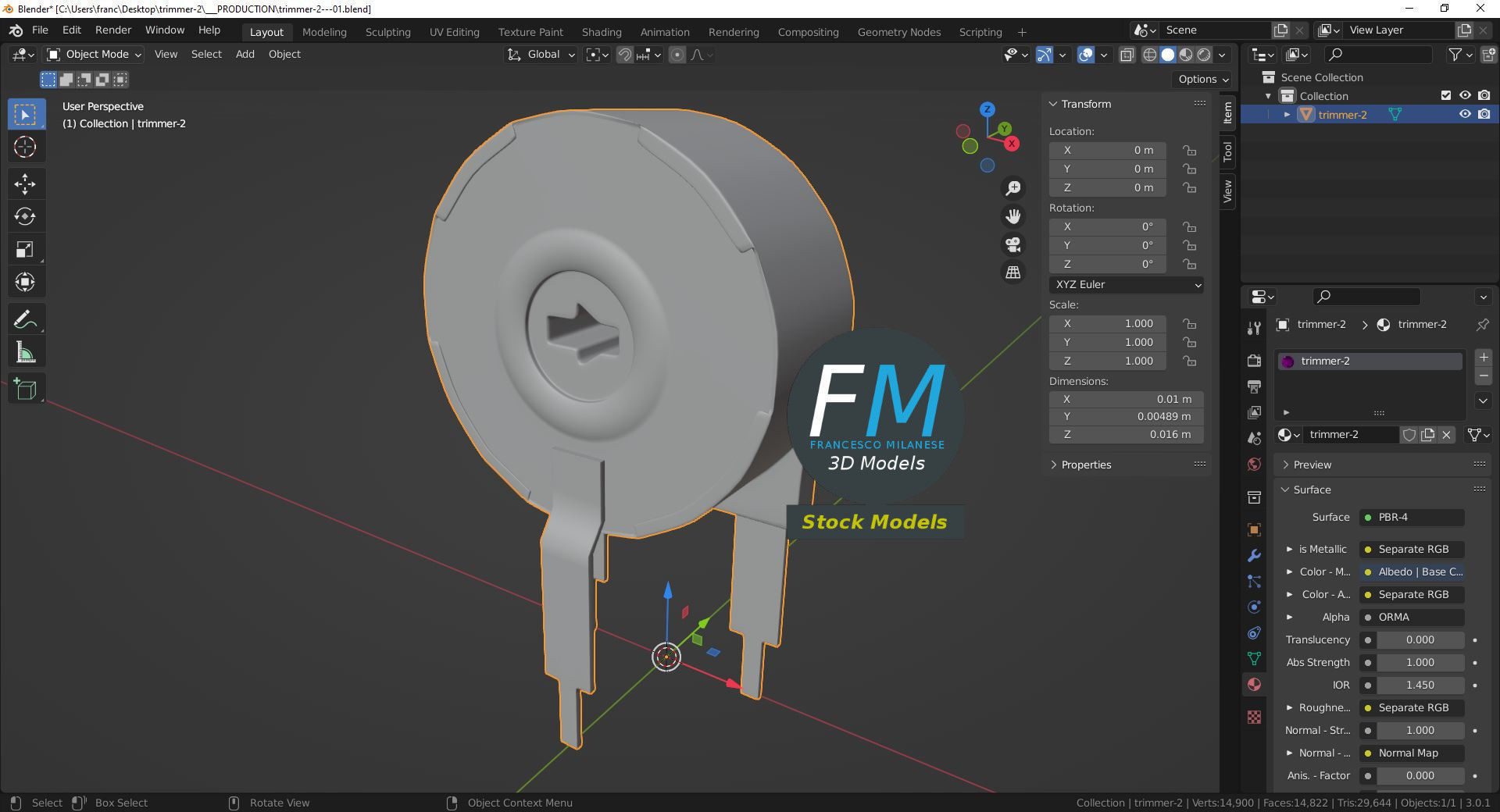Collapse the Surface panel

(1285, 490)
